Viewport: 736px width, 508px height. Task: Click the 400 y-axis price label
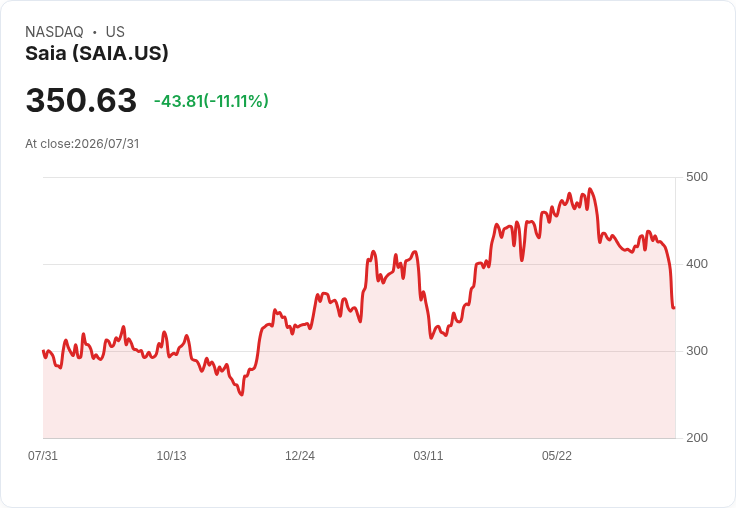[697, 264]
